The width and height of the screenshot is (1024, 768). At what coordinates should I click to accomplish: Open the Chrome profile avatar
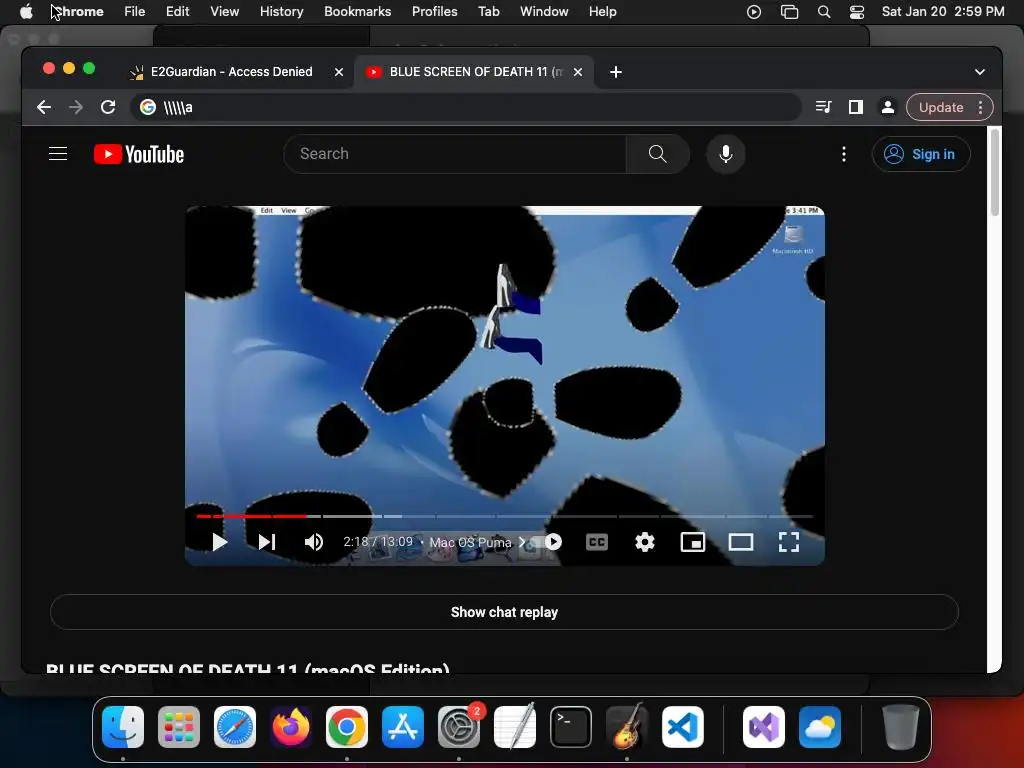tap(888, 107)
